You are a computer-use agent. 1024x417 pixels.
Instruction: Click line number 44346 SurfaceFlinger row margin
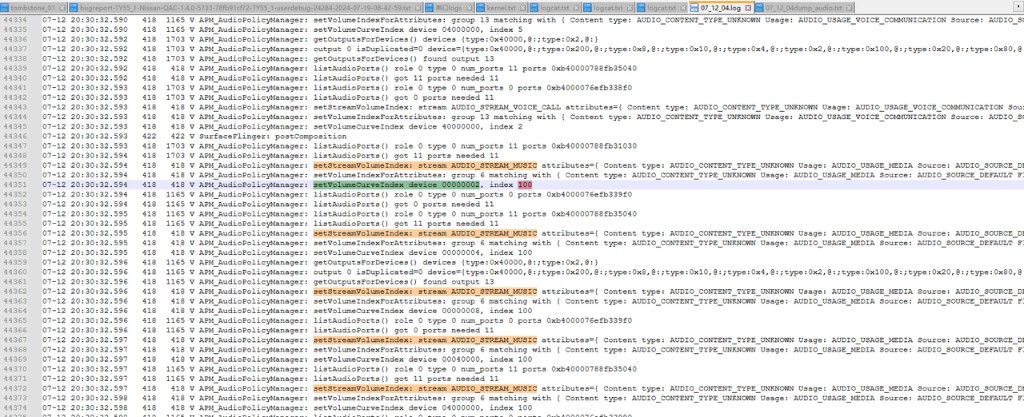pos(15,136)
